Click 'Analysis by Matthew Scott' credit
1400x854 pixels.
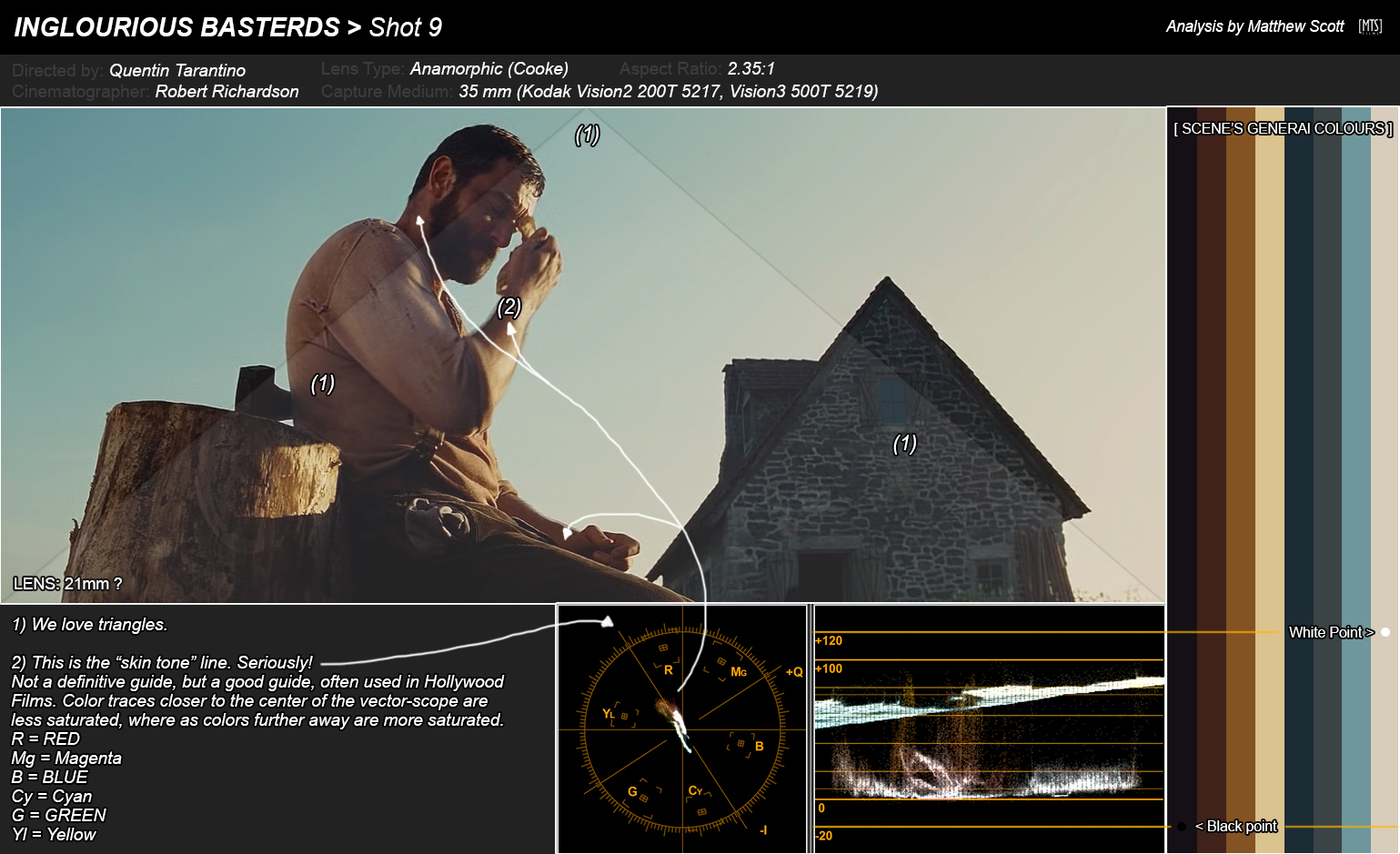click(x=1255, y=26)
